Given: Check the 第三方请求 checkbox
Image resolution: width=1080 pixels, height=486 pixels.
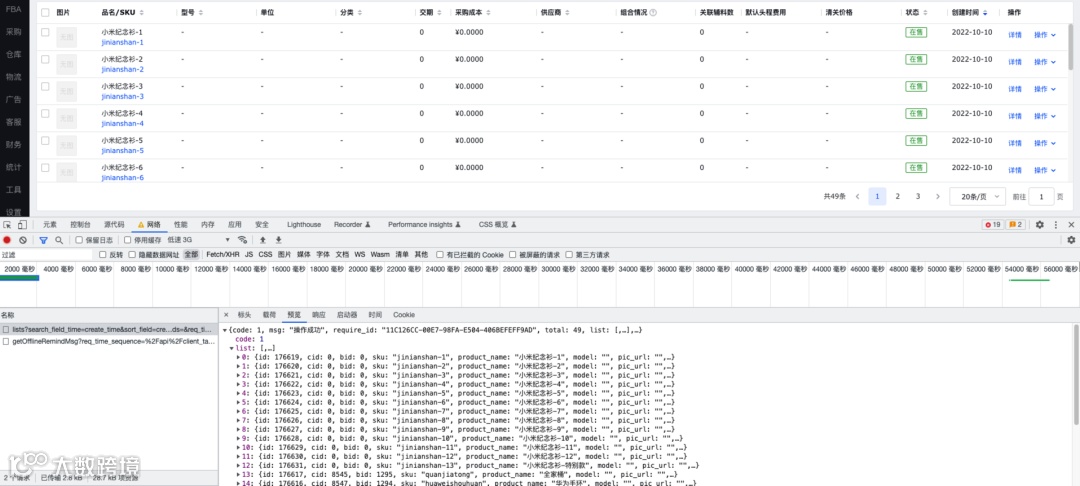Looking at the screenshot, I should tap(569, 255).
